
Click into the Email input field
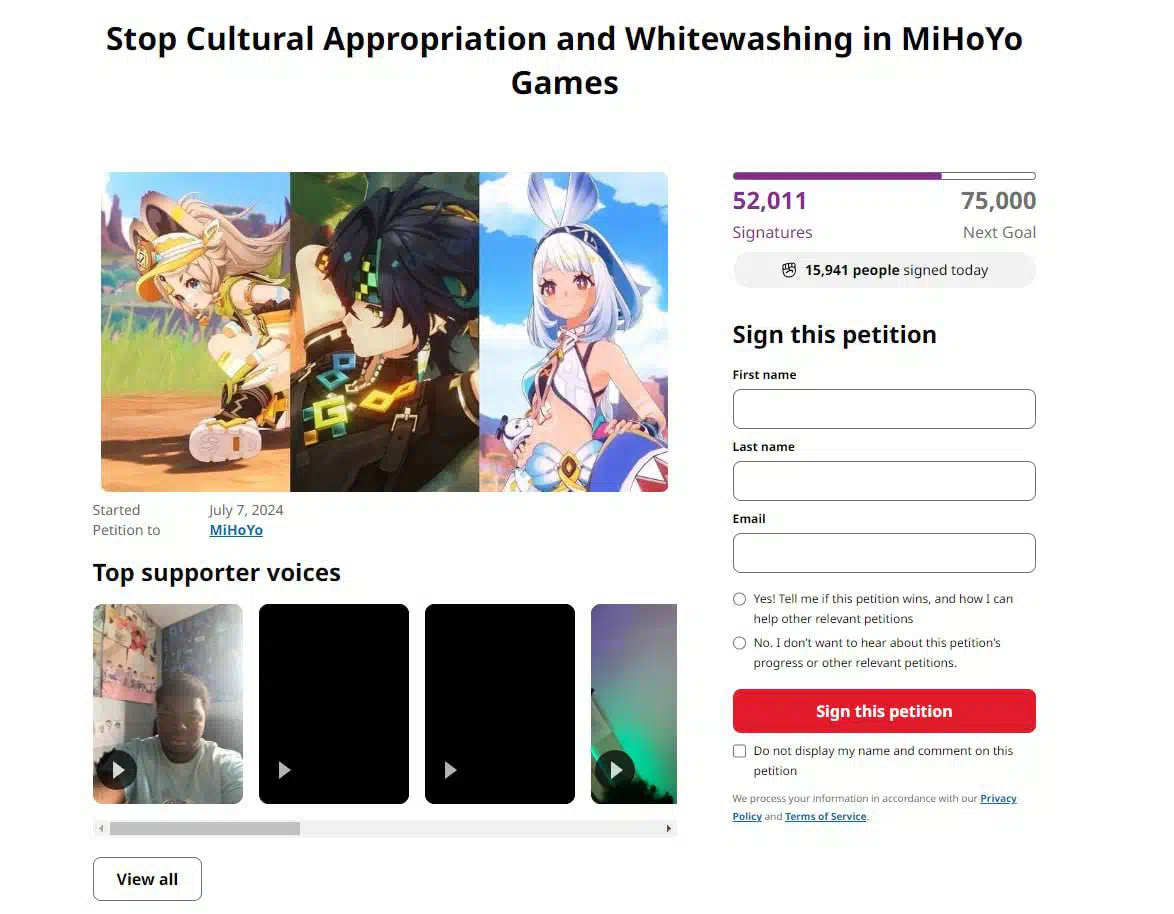884,552
